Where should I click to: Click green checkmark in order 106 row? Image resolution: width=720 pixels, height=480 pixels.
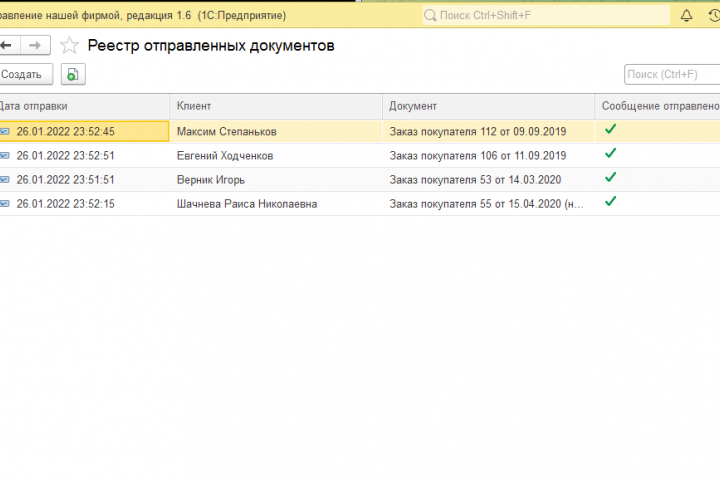610,153
